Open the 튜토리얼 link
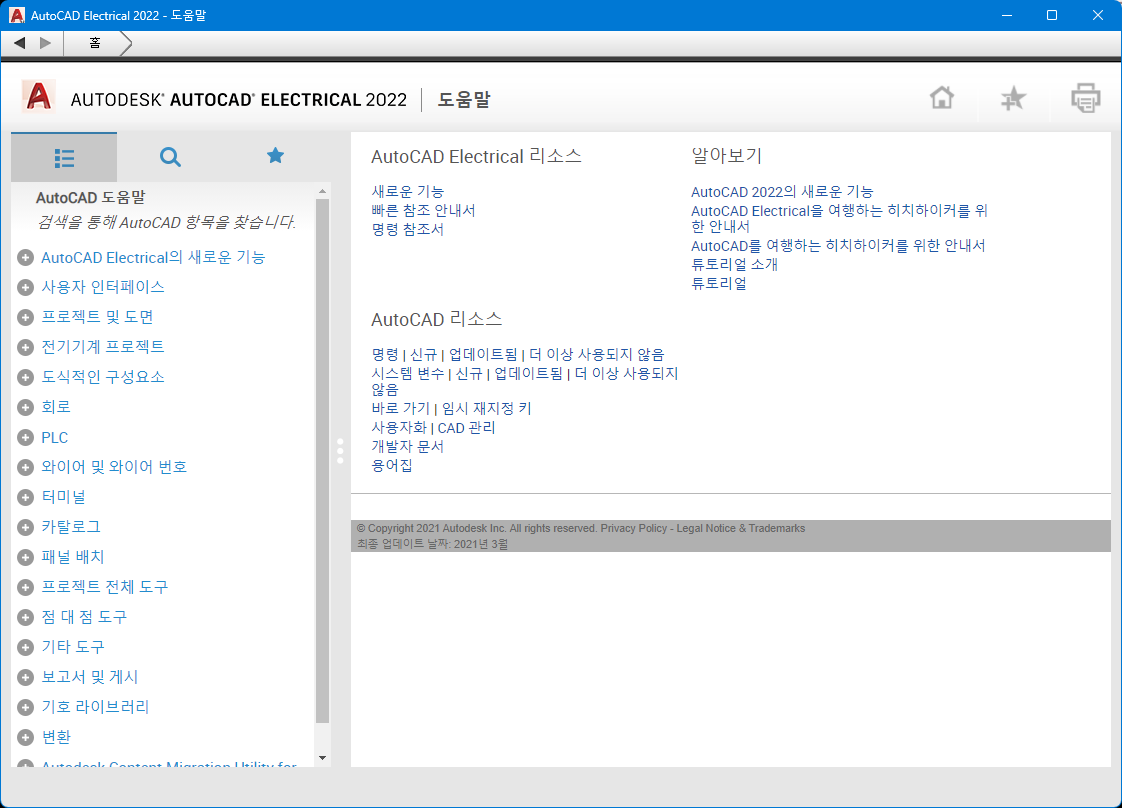The image size is (1122, 808). point(718,283)
